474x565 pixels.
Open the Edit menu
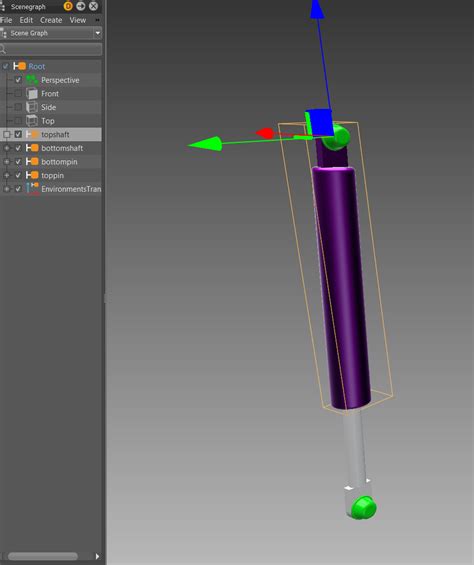(26, 20)
